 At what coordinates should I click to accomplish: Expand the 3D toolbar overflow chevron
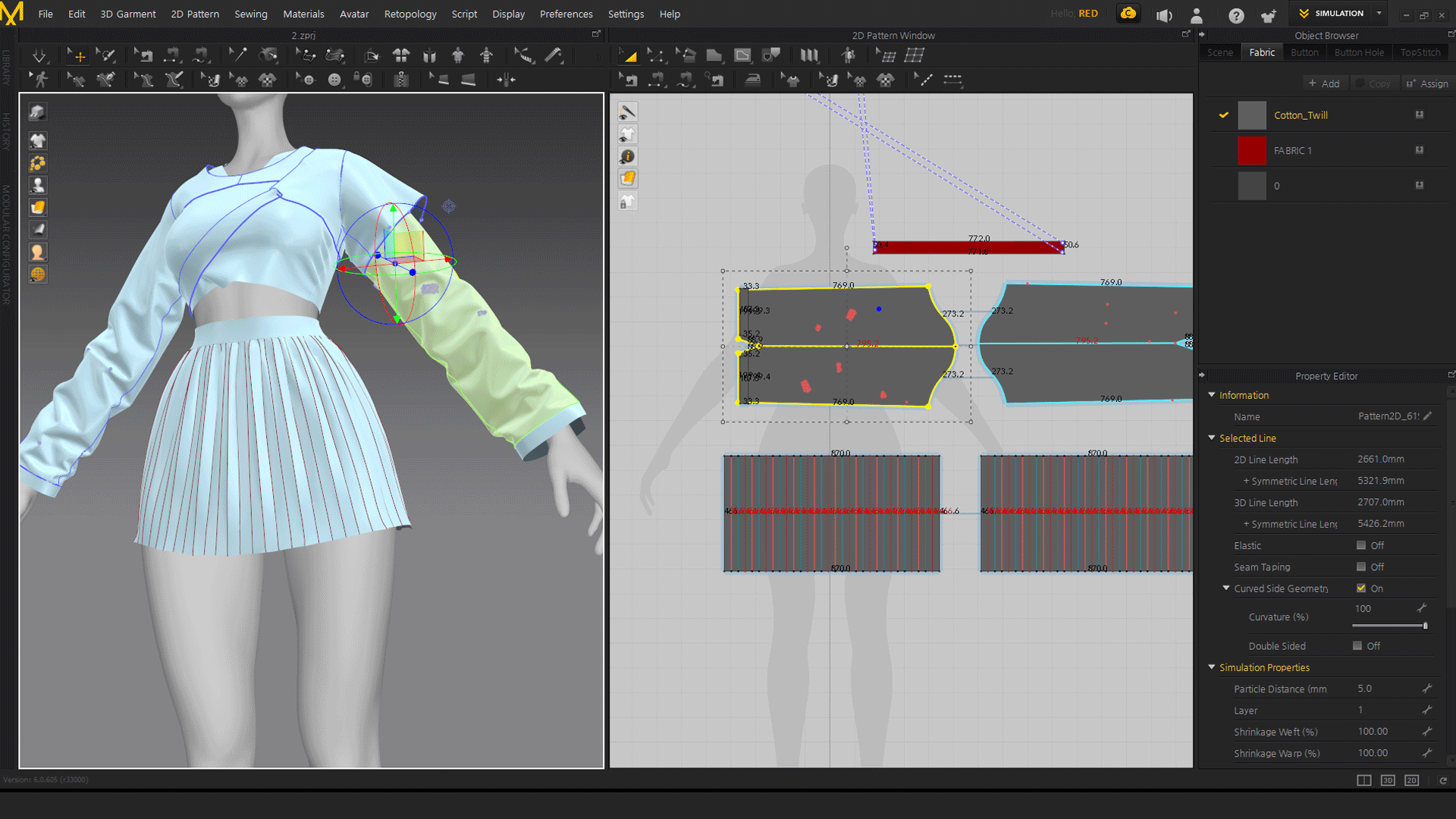[x=598, y=55]
